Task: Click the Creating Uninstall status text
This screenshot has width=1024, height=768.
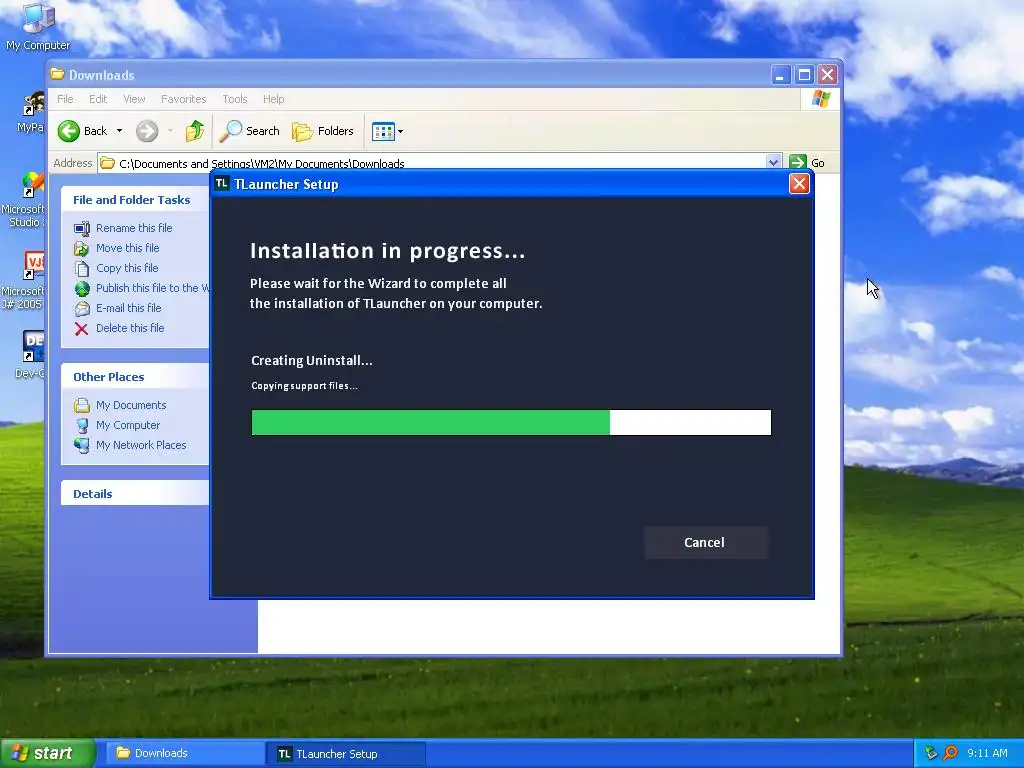Action: [x=312, y=360]
